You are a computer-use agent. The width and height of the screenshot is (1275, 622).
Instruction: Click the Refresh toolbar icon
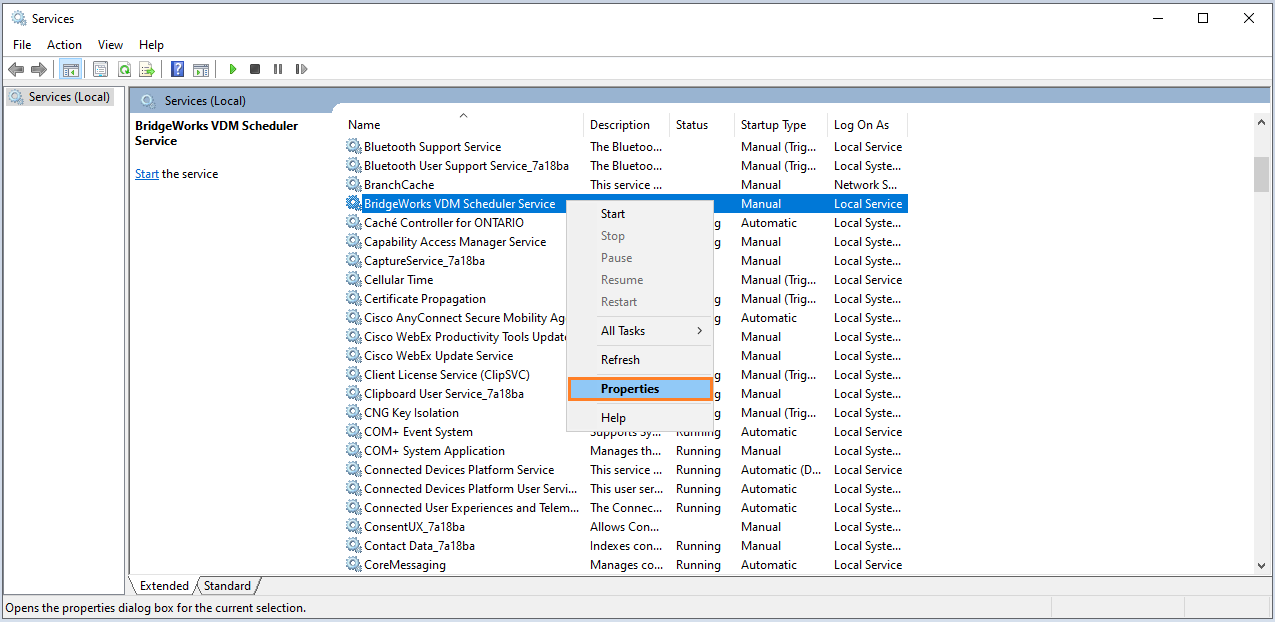tap(124, 69)
